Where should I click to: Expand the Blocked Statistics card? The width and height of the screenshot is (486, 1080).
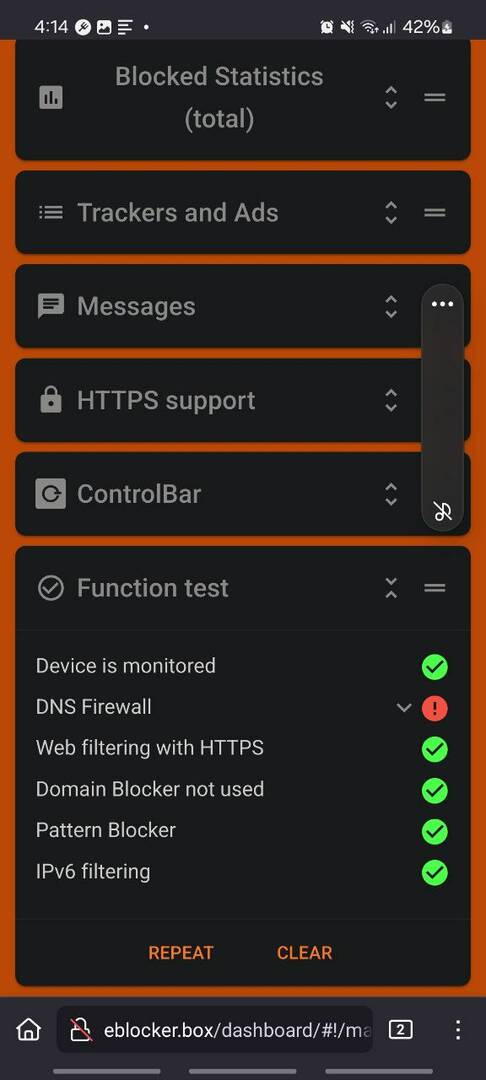pos(391,98)
